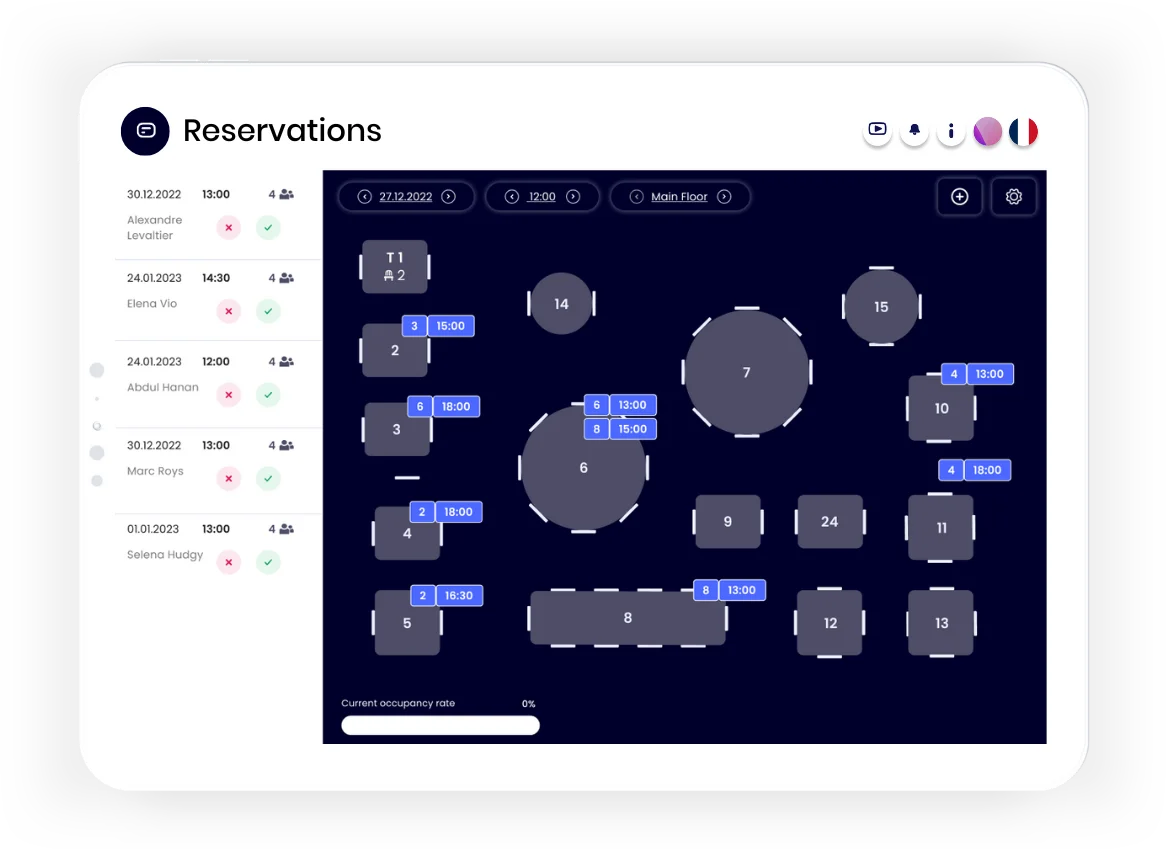Screen dimensions: 1166x868
Task: Click the Elena Vio name
Action: pyautogui.click(x=152, y=303)
